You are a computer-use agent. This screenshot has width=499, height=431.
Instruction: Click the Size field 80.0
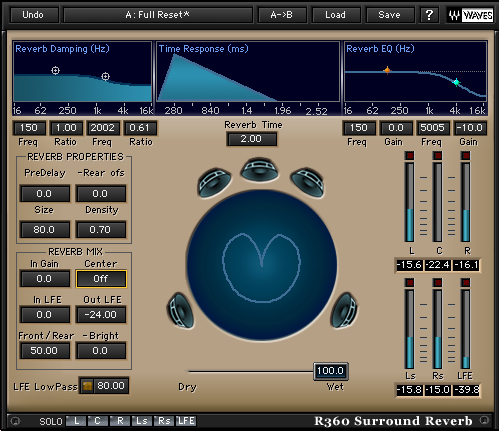45,230
